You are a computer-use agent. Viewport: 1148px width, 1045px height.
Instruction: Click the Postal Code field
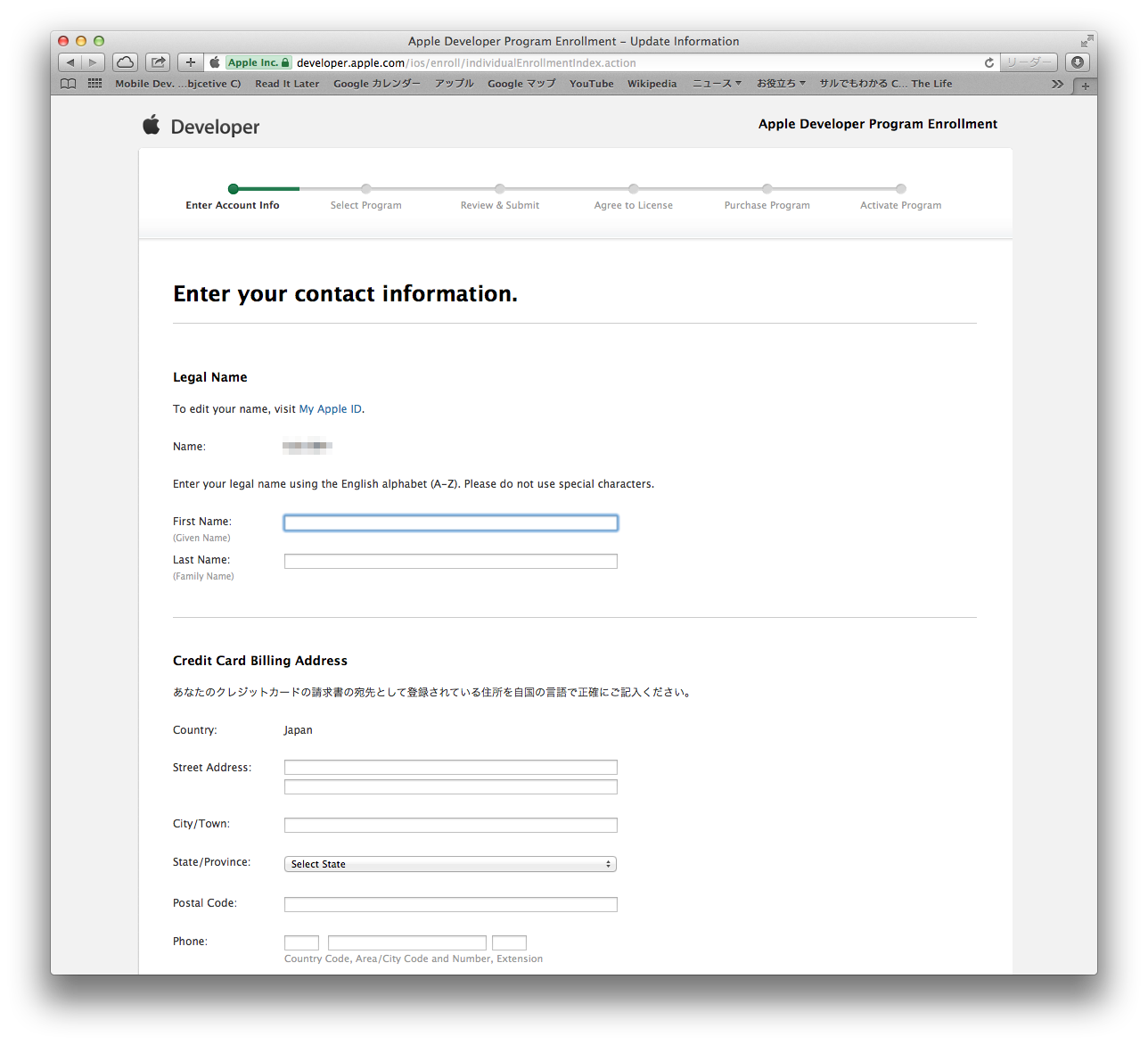click(x=451, y=905)
